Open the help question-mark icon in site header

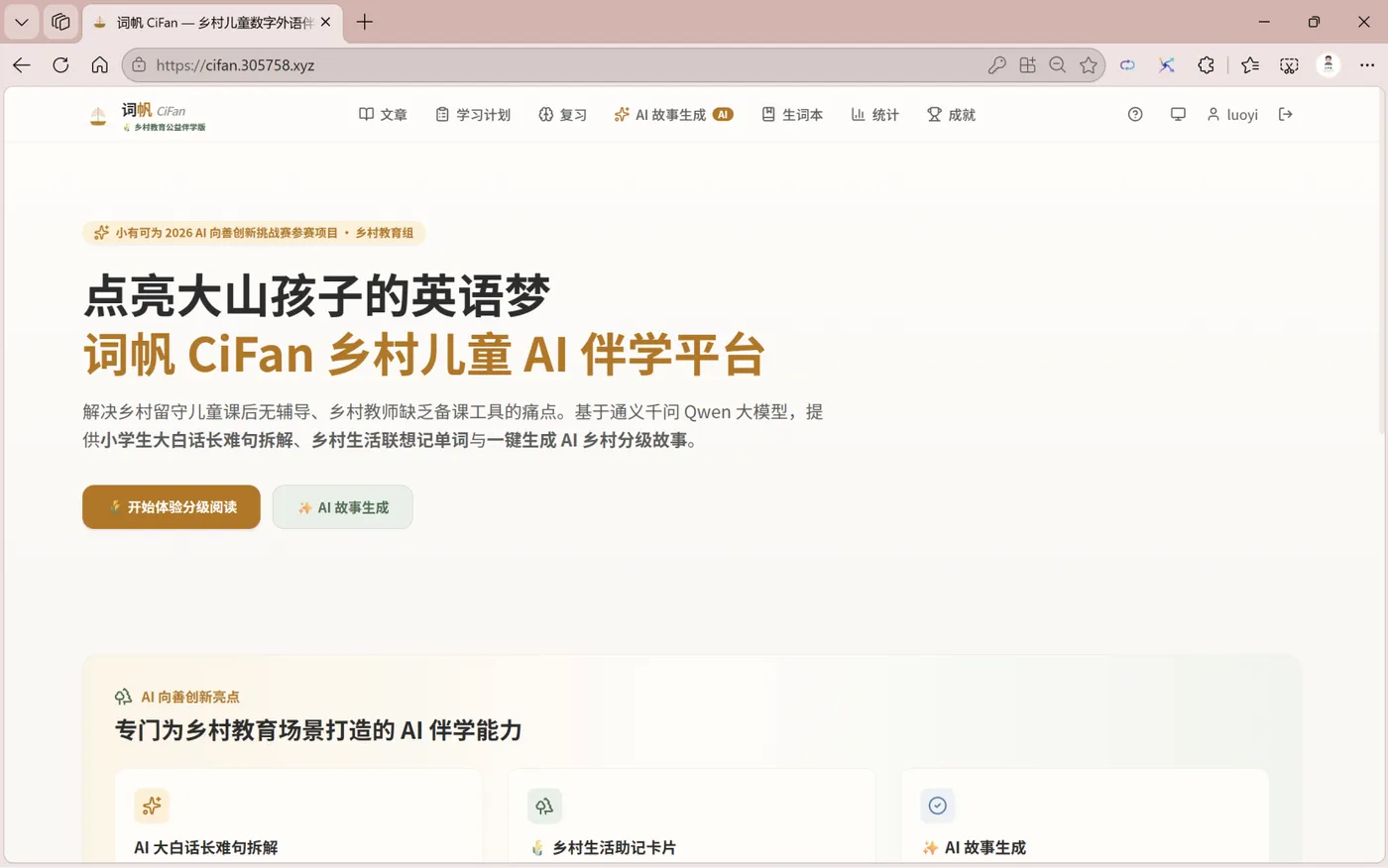[x=1135, y=115]
